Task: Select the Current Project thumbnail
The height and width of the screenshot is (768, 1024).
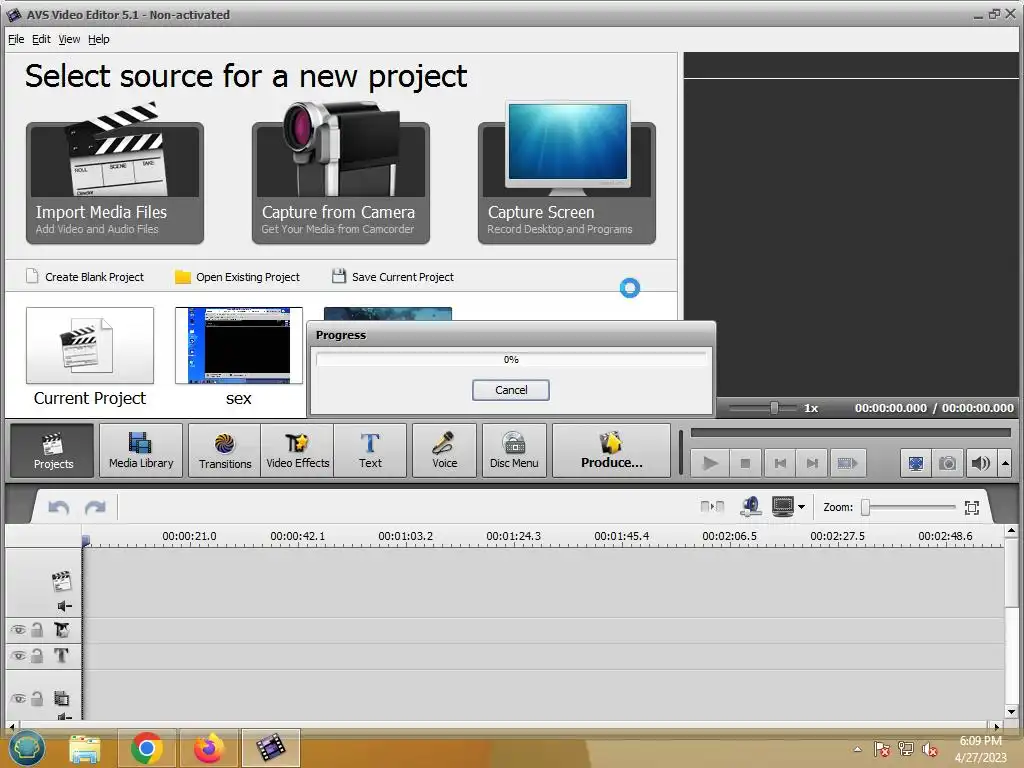Action: tap(90, 345)
